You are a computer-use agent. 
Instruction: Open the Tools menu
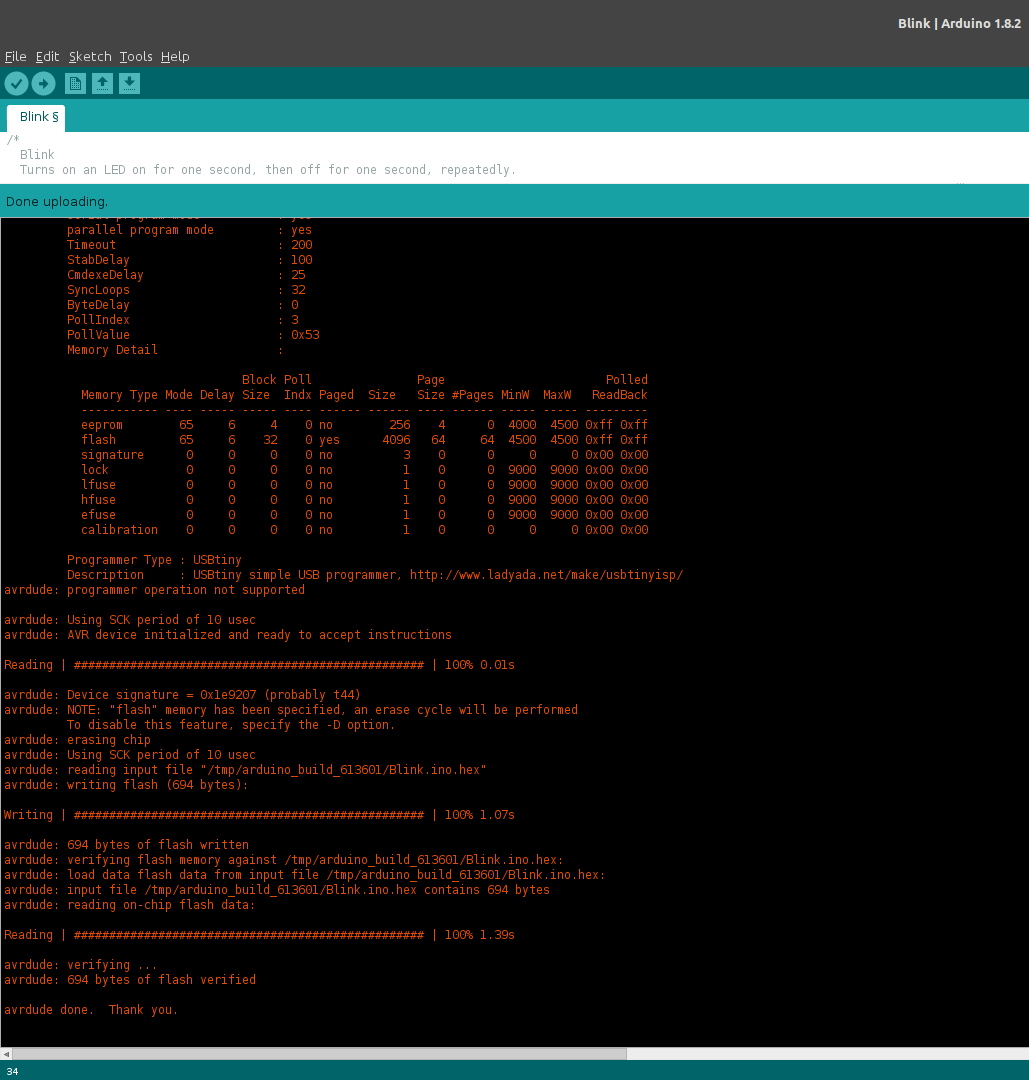(136, 56)
